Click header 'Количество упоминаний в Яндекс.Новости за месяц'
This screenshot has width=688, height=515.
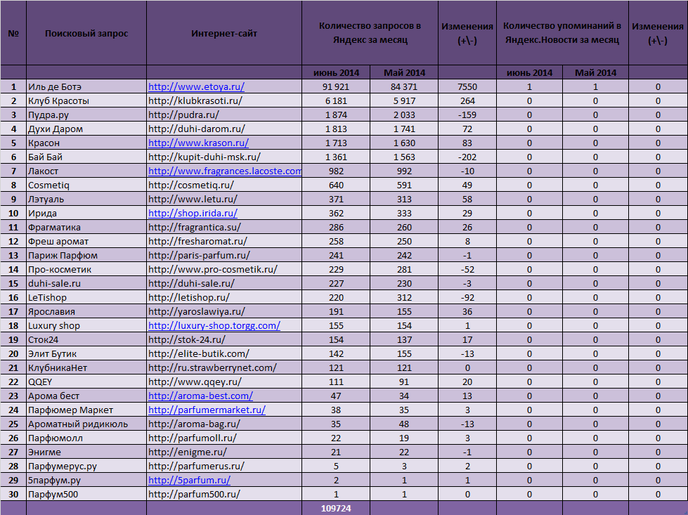coord(562,33)
